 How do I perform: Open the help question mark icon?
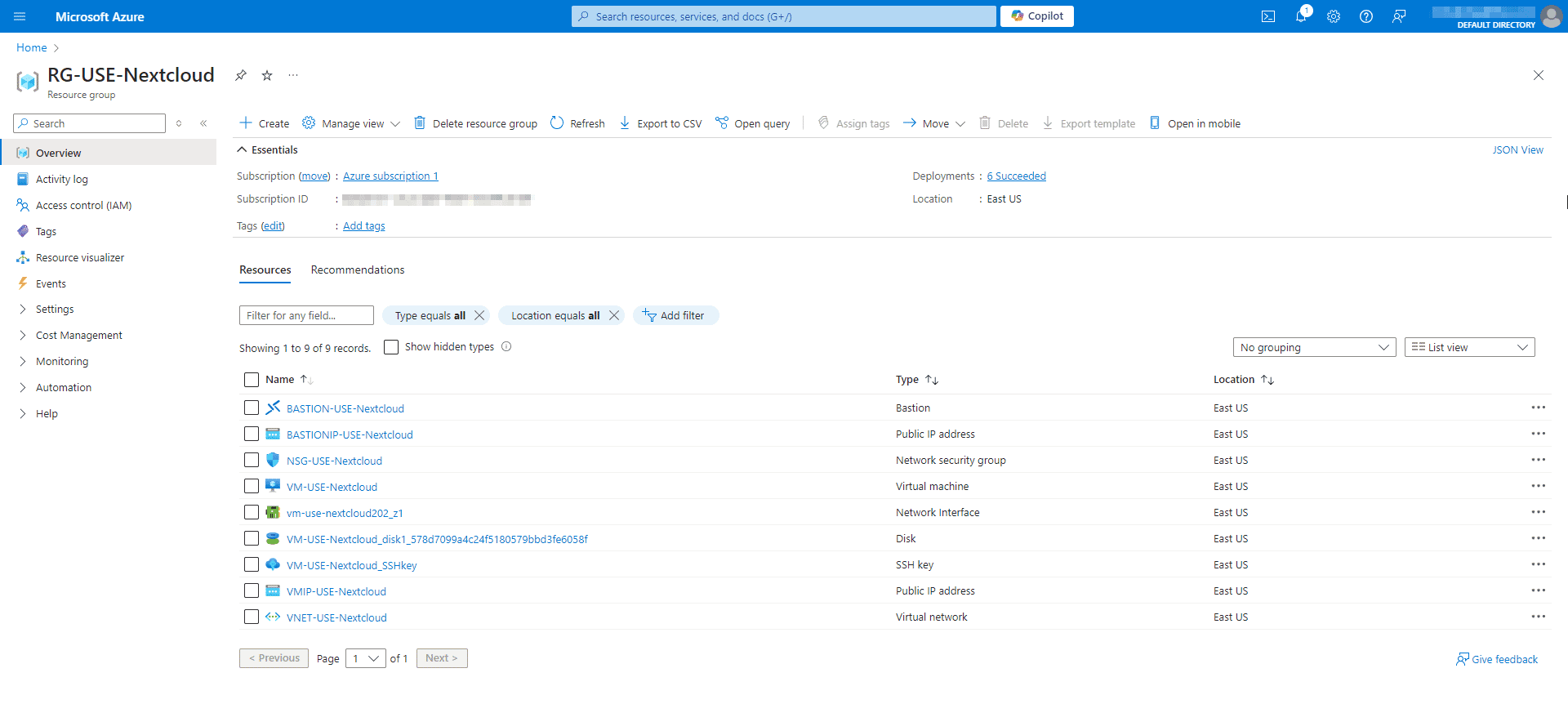[1366, 16]
